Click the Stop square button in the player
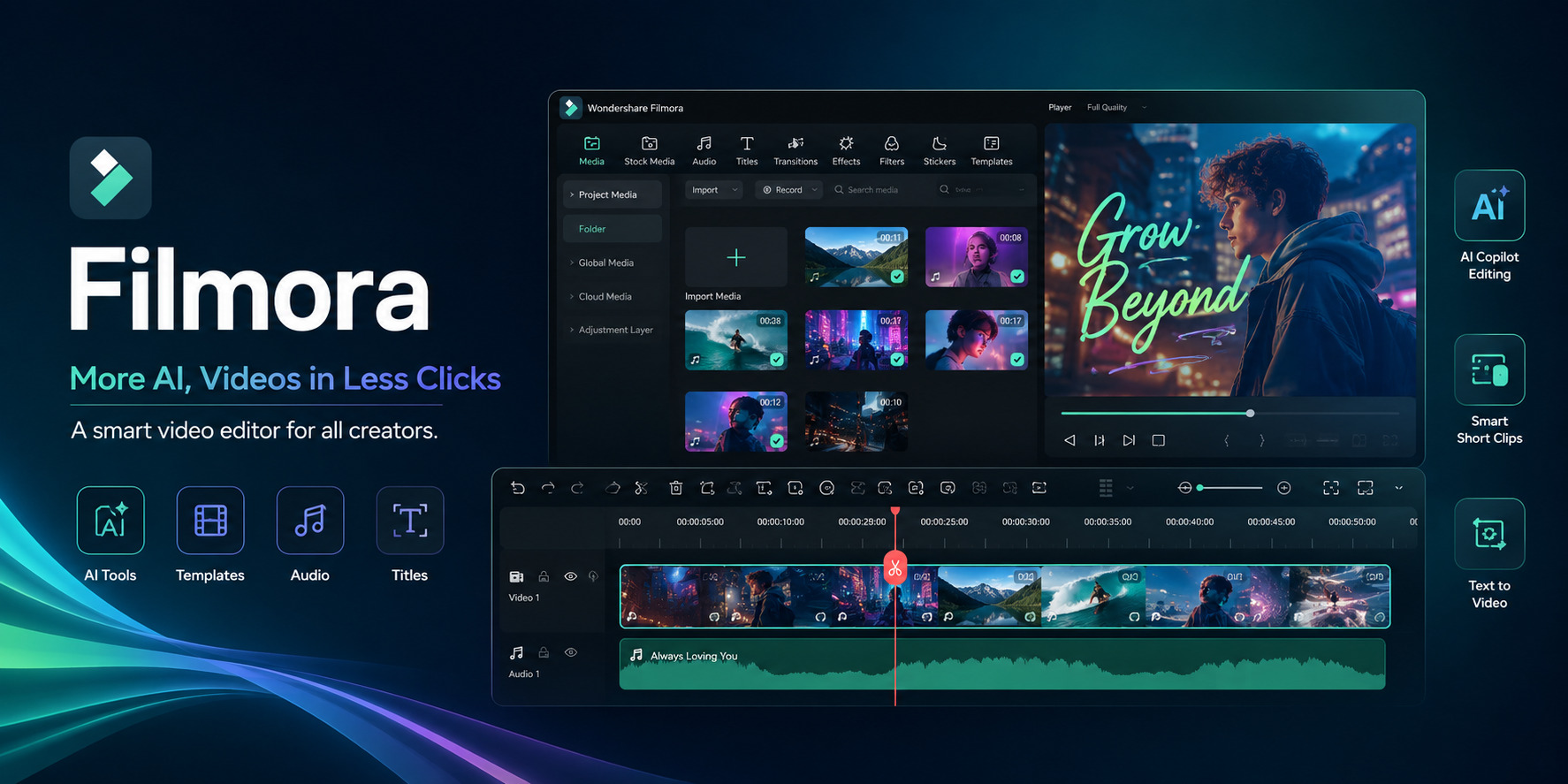Viewport: 1568px width, 784px height. (x=1159, y=440)
